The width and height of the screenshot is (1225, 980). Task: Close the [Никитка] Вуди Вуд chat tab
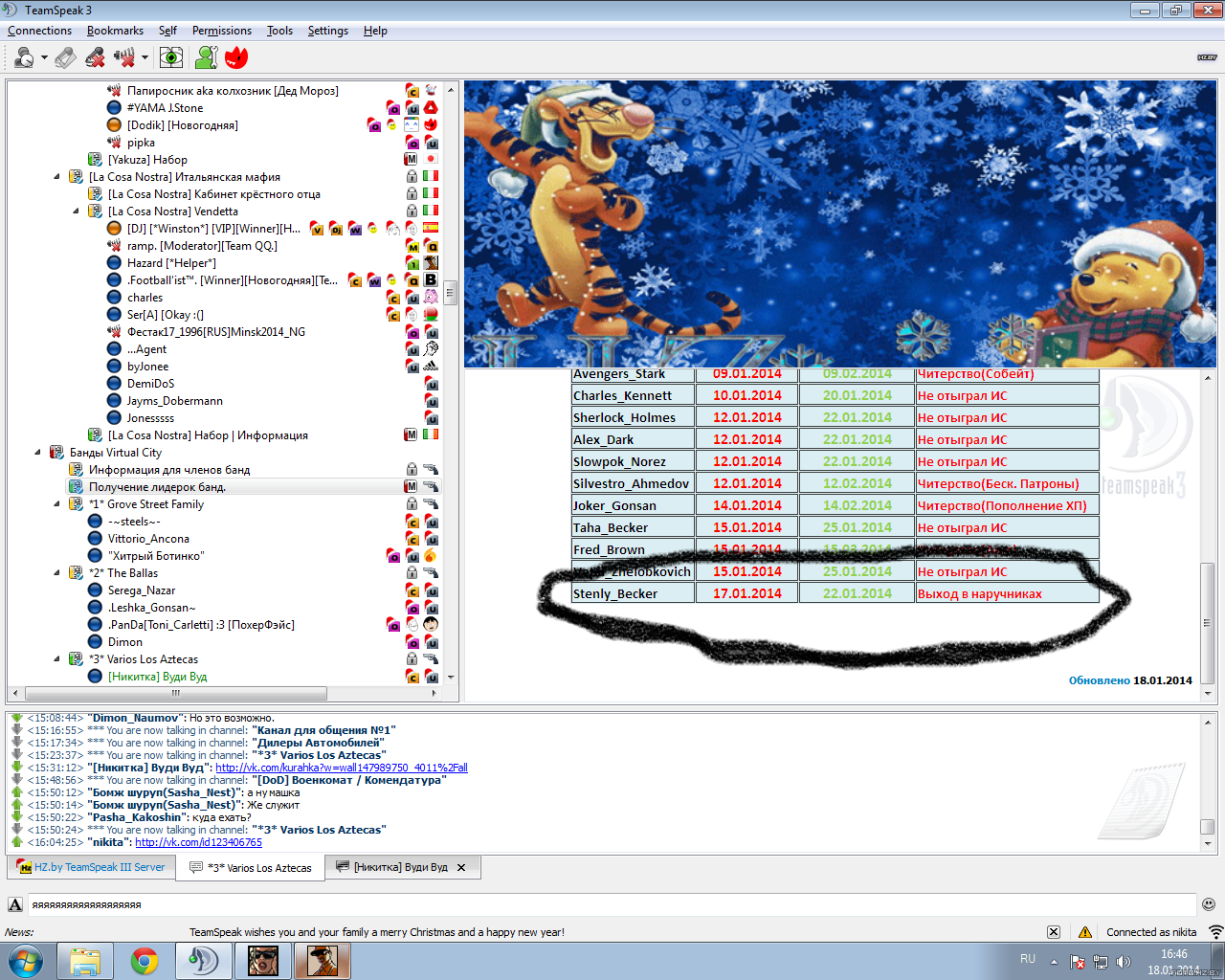point(461,867)
